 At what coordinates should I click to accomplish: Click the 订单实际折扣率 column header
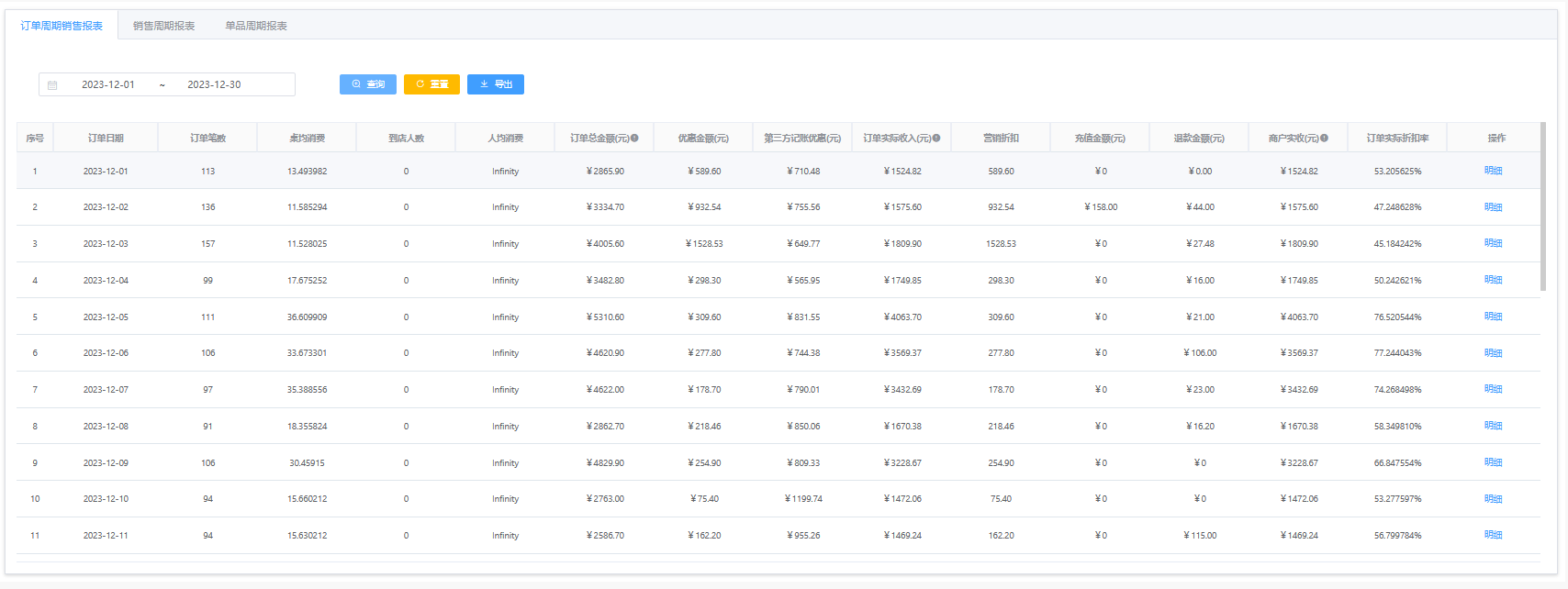pos(1397,138)
